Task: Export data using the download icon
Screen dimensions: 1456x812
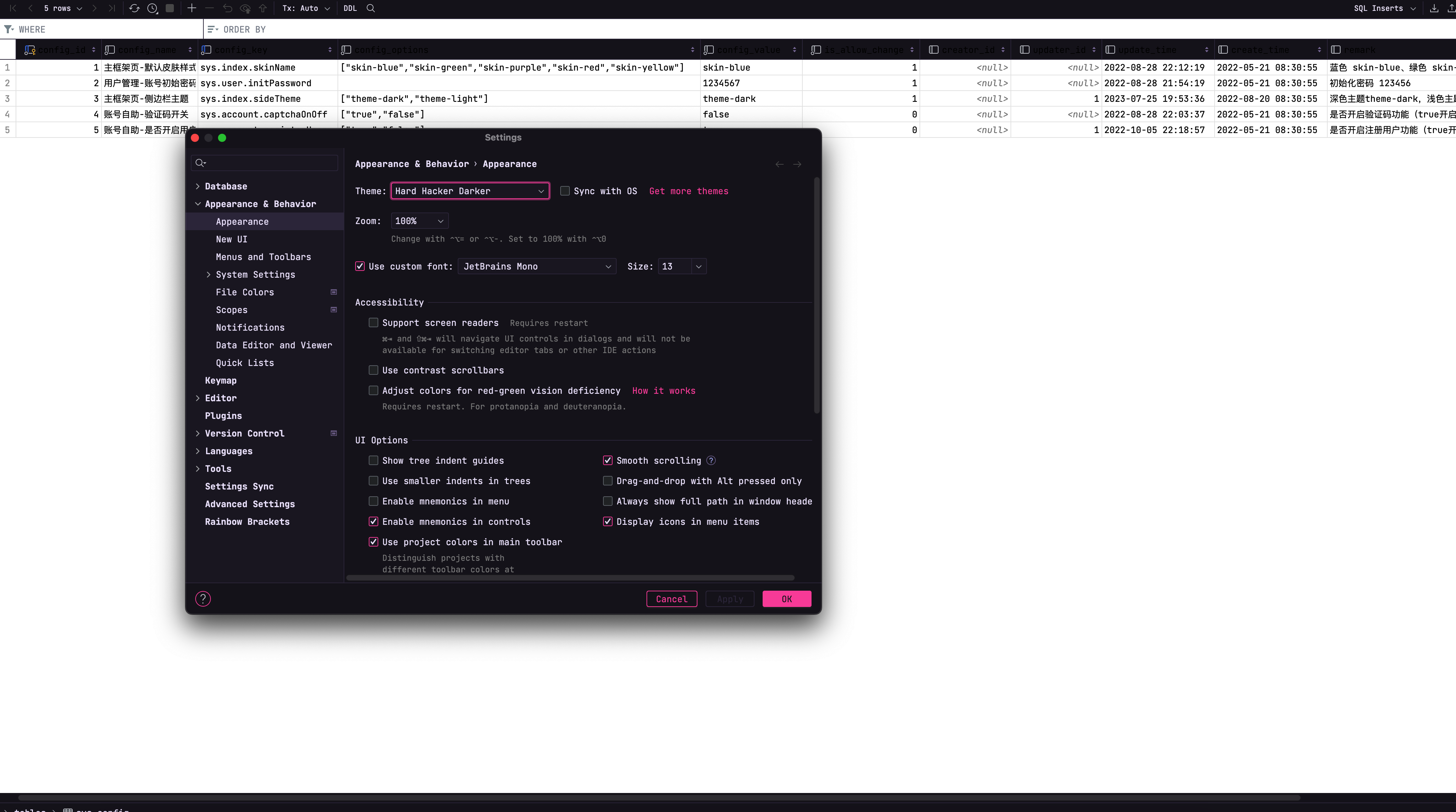Action: [1435, 8]
